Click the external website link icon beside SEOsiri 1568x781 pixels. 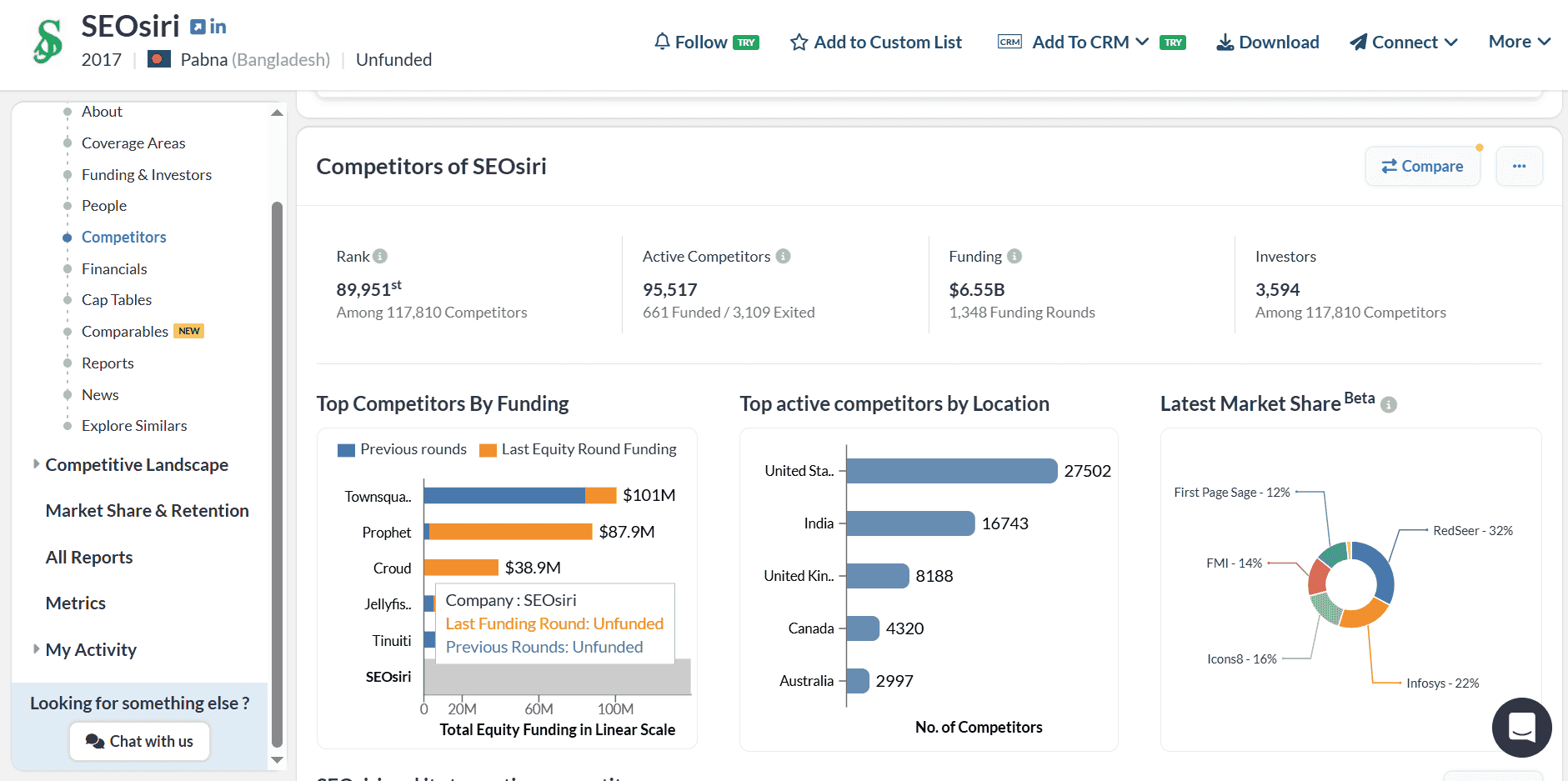click(197, 26)
